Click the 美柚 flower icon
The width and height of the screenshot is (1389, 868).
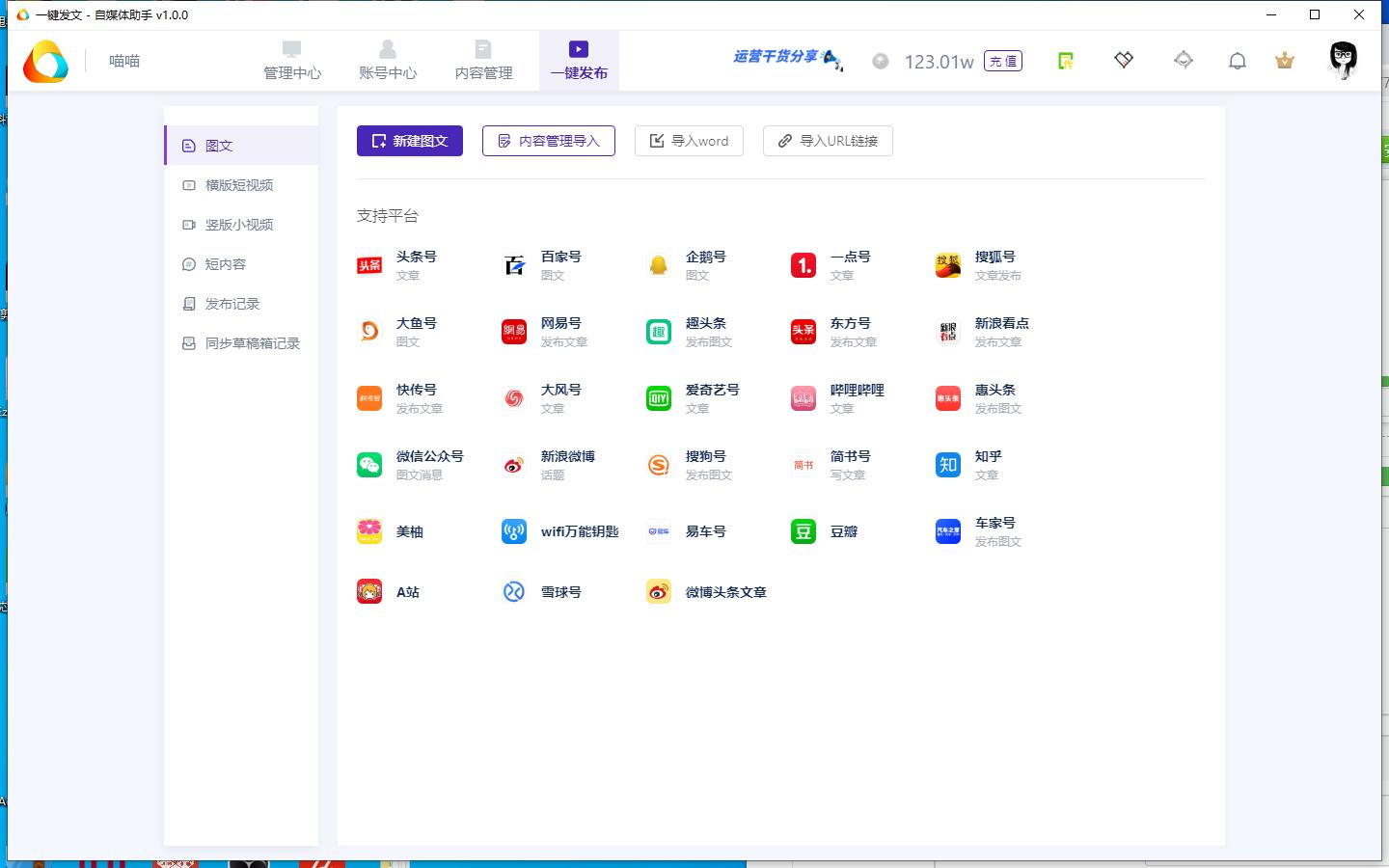coord(369,531)
